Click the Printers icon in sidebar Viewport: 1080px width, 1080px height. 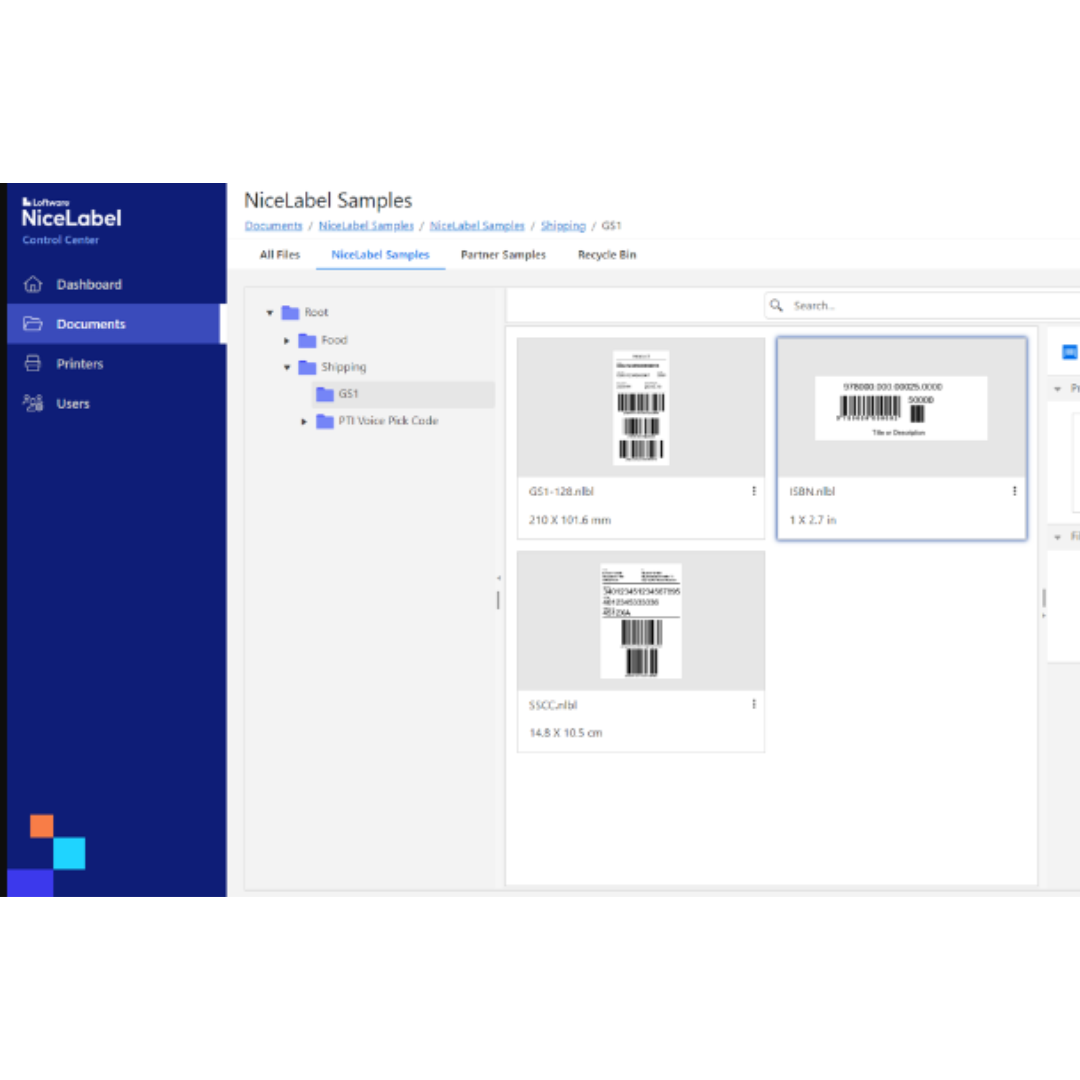[33, 364]
